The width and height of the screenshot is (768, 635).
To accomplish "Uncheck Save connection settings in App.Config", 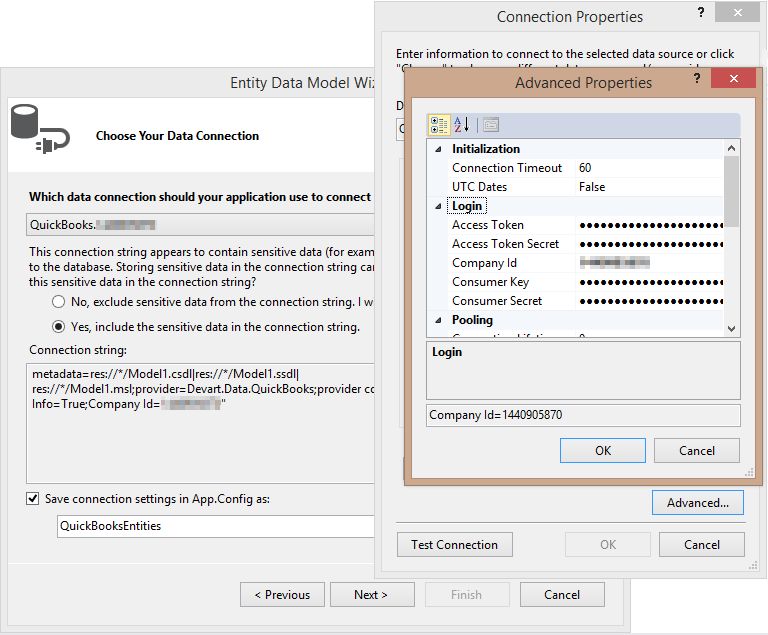I will coord(35,498).
